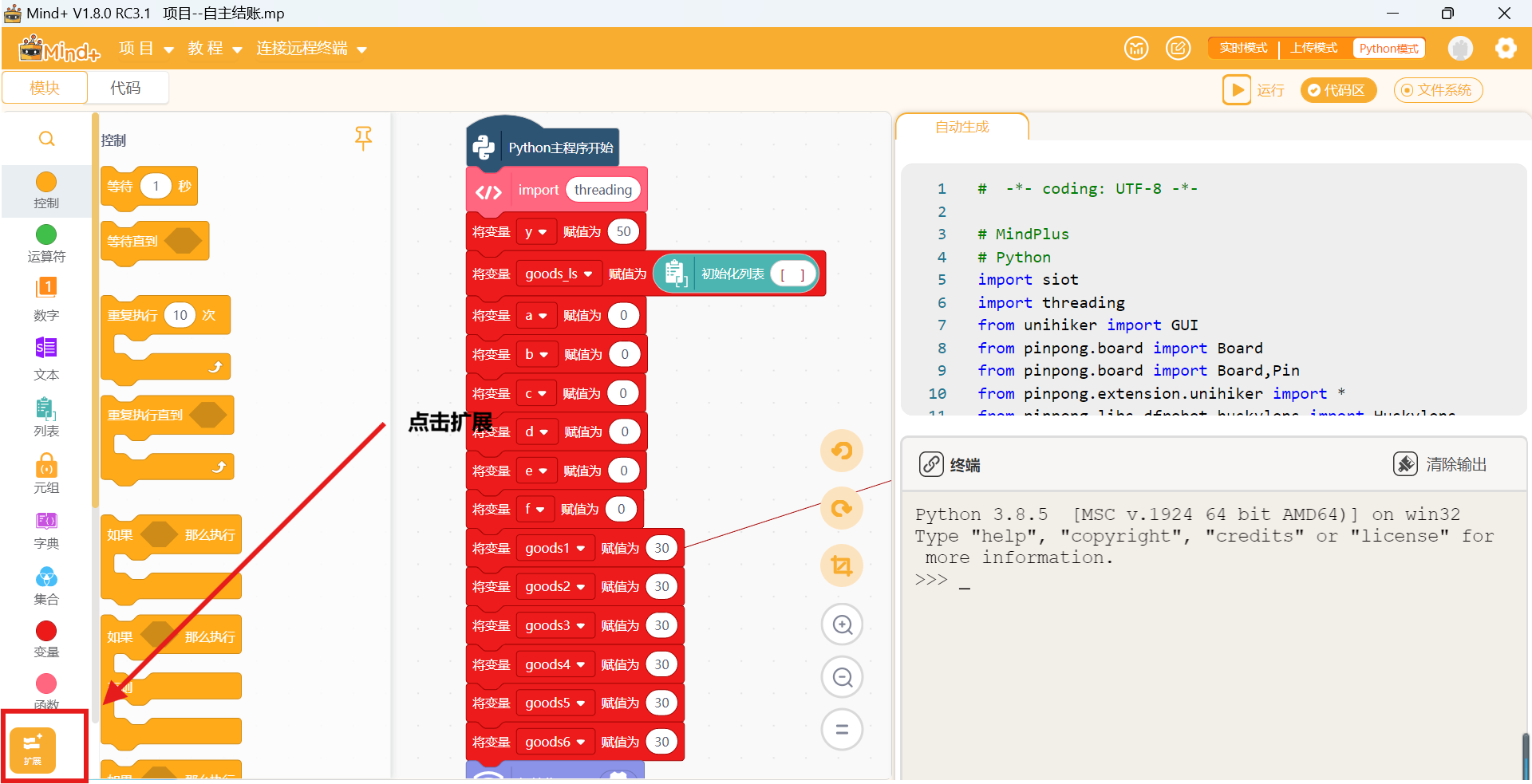Open the feedback edit icon in header
The height and width of the screenshot is (784, 1532).
point(1178,49)
